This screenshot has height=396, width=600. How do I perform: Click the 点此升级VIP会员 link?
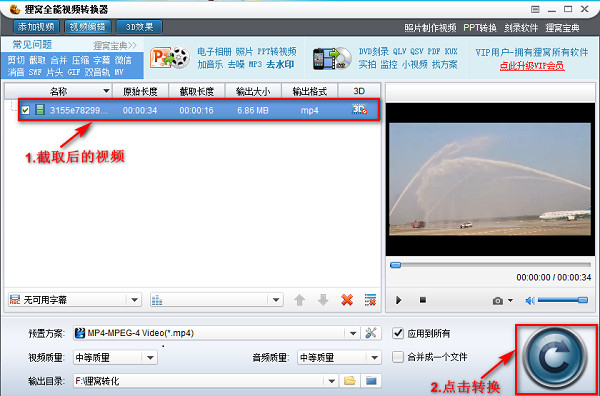532,66
